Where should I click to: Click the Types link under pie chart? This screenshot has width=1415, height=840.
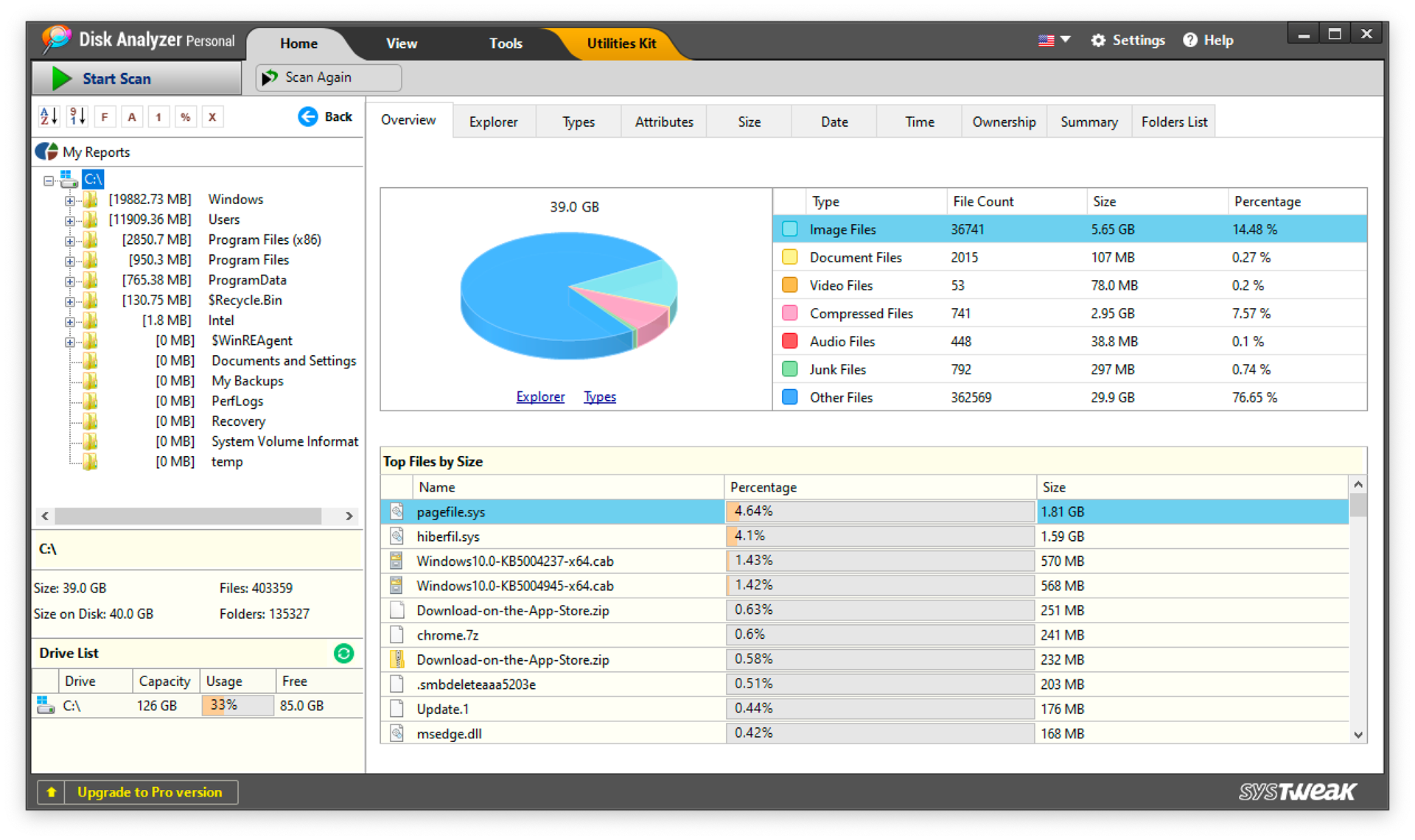[600, 396]
